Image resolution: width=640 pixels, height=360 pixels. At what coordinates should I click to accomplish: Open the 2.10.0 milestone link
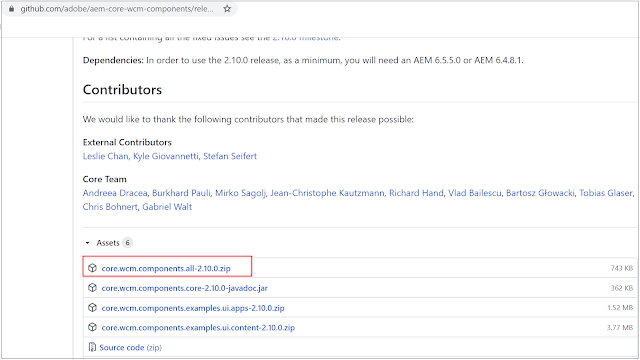click(x=305, y=38)
